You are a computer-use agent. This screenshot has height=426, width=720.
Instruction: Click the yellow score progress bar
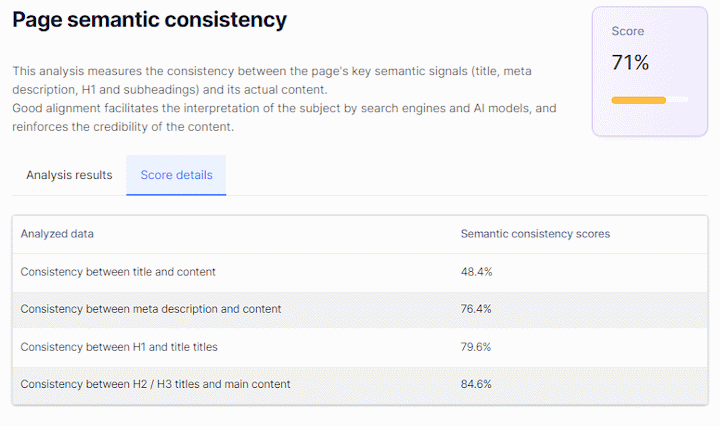[638, 100]
